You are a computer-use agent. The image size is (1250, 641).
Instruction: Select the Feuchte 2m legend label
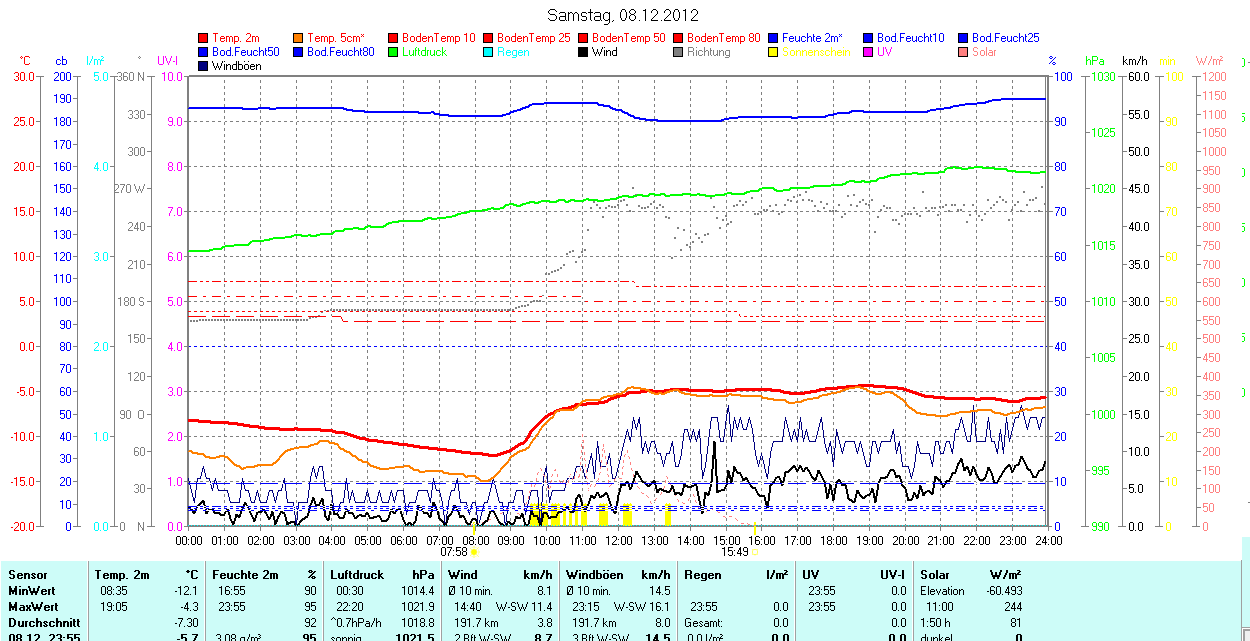pos(812,38)
